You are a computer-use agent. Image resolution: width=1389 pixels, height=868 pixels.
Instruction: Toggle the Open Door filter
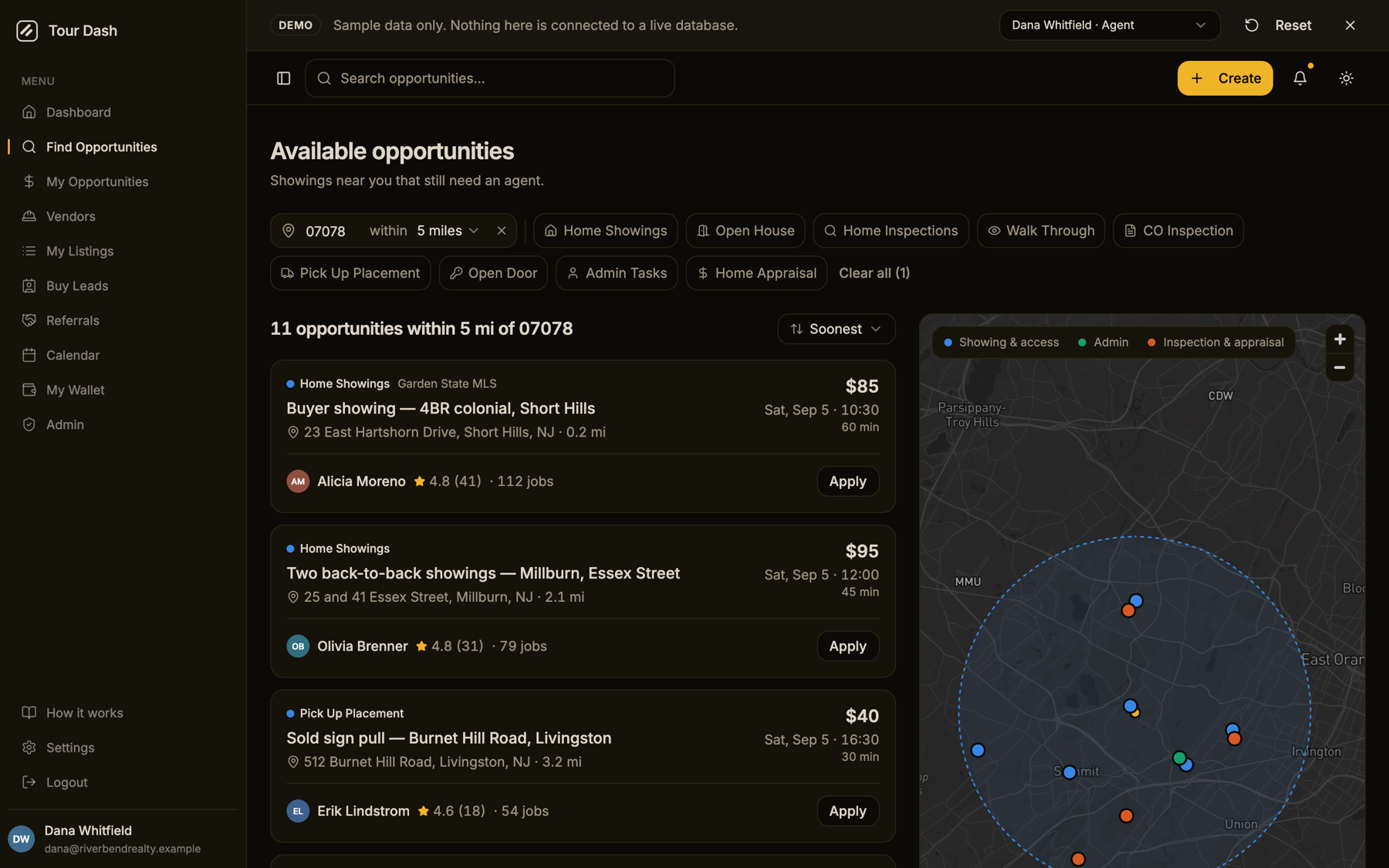coord(493,273)
